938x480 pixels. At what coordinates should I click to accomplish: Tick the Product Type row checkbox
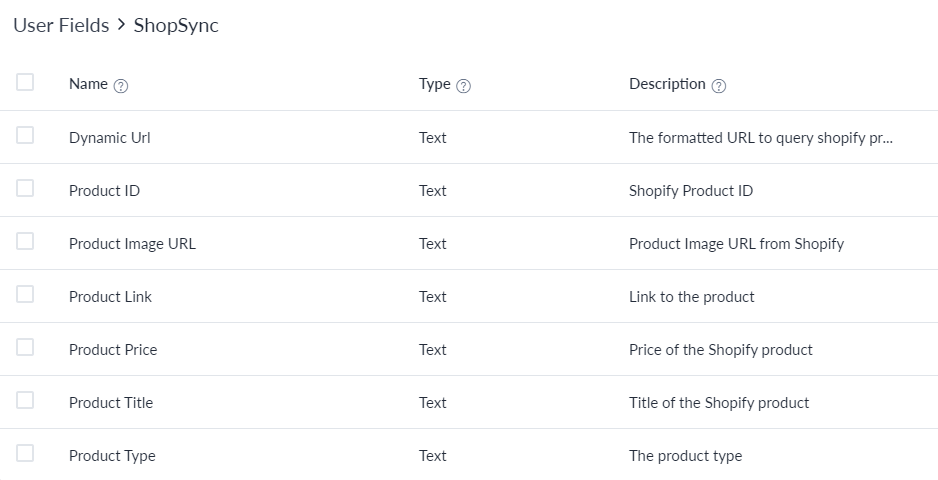coord(25,453)
